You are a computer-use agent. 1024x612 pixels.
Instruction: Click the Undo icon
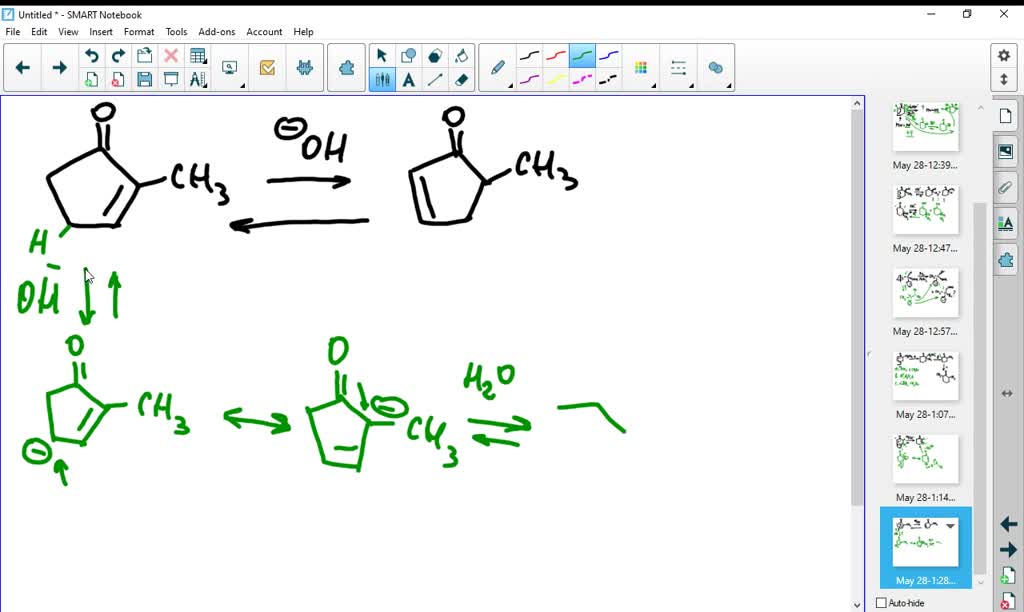click(x=90, y=55)
